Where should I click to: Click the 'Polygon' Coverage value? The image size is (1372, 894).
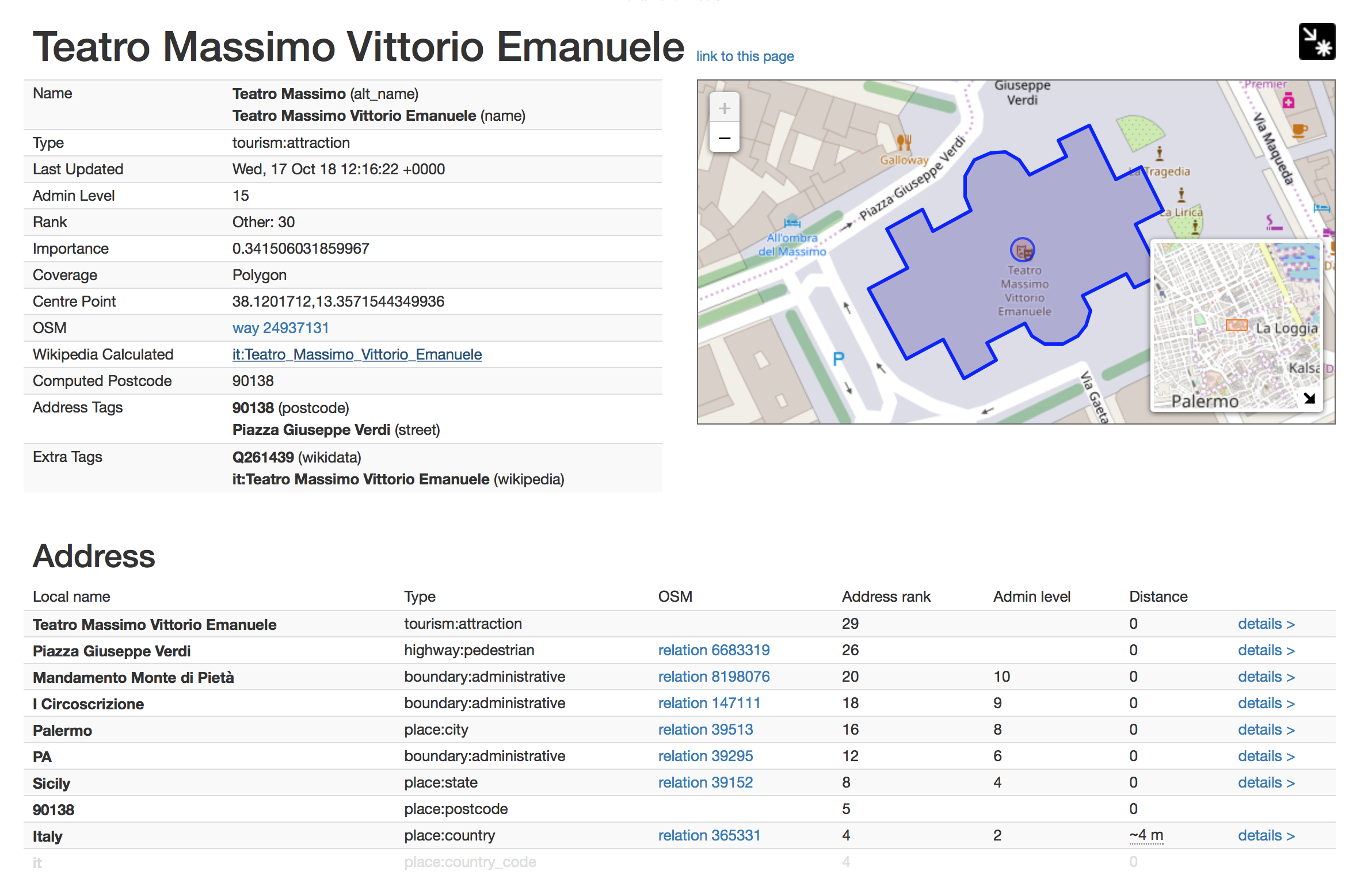(259, 276)
